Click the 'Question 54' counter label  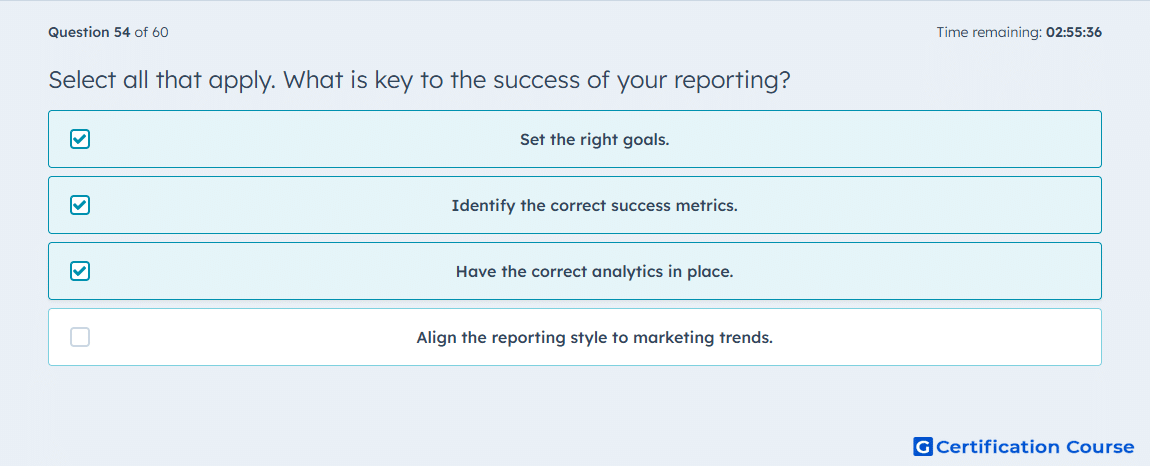pyautogui.click(x=89, y=32)
